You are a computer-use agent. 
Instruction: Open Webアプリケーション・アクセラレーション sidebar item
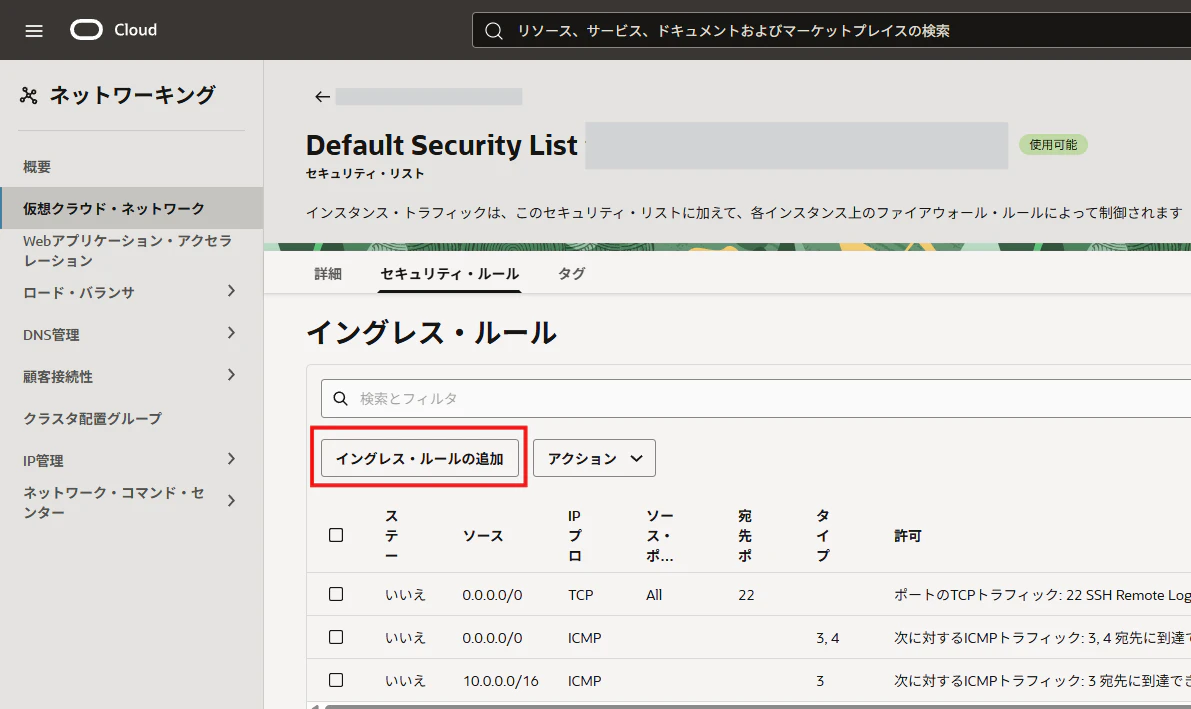coord(127,250)
